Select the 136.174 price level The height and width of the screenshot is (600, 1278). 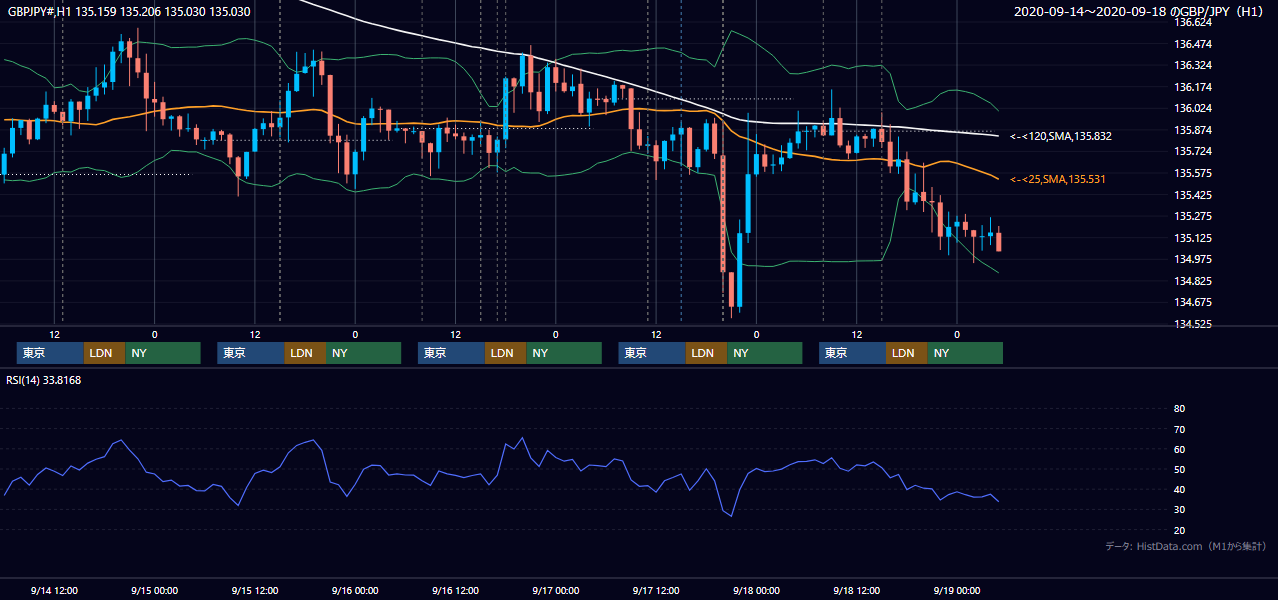click(1192, 87)
